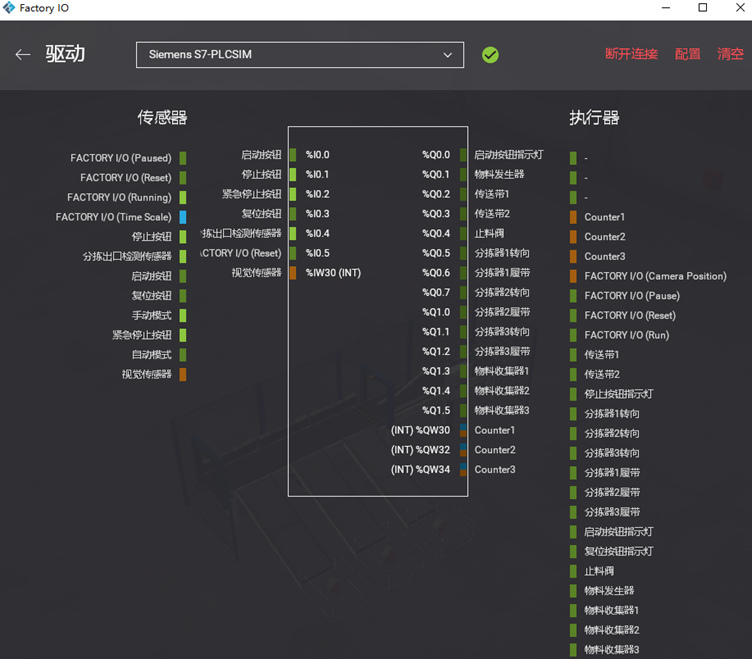Select the %IW30 (INT) input address
The height and width of the screenshot is (659, 752).
[333, 272]
